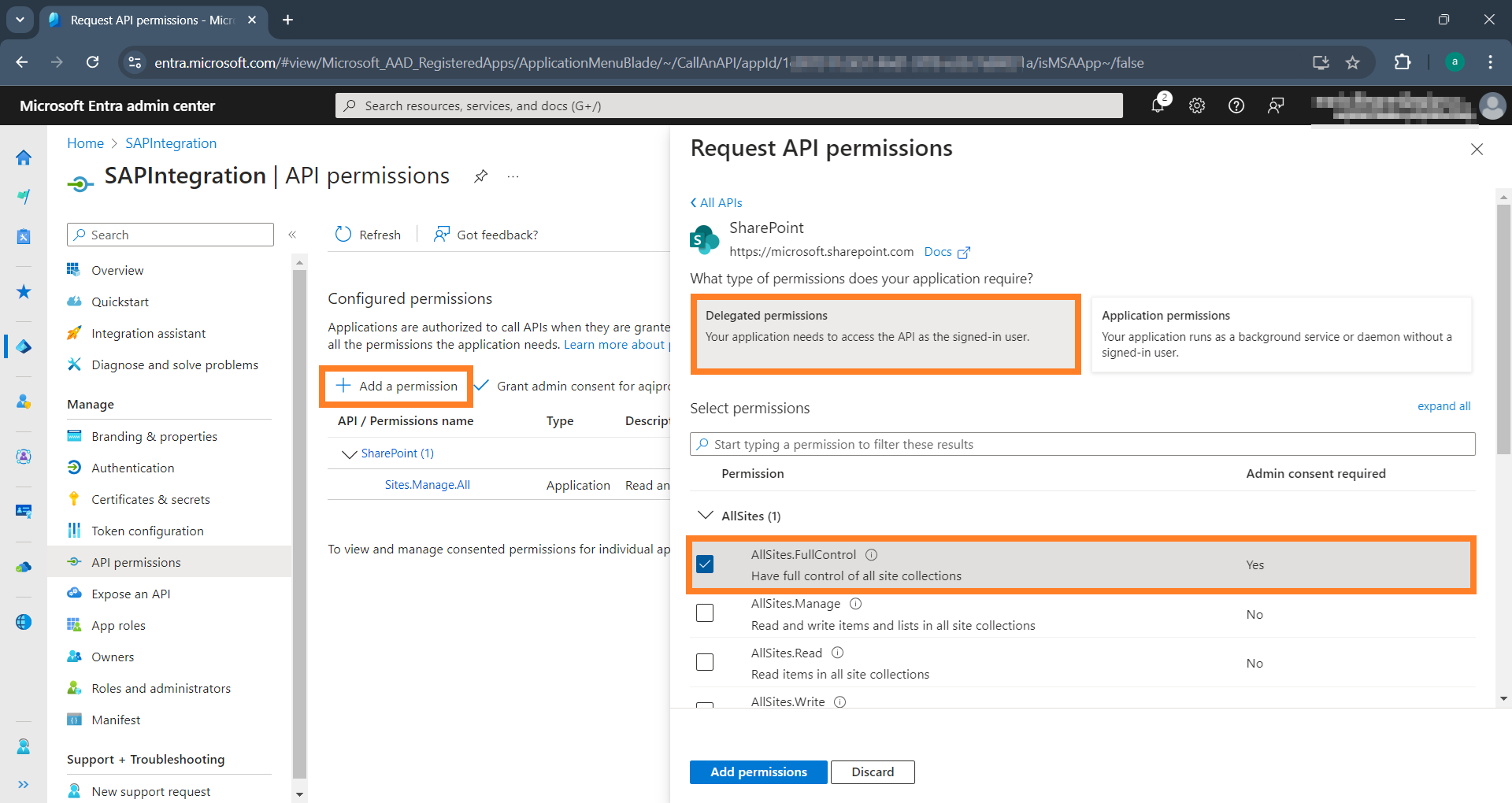Image resolution: width=1512 pixels, height=803 pixels.
Task: Open the help question mark icon
Action: 1236,105
